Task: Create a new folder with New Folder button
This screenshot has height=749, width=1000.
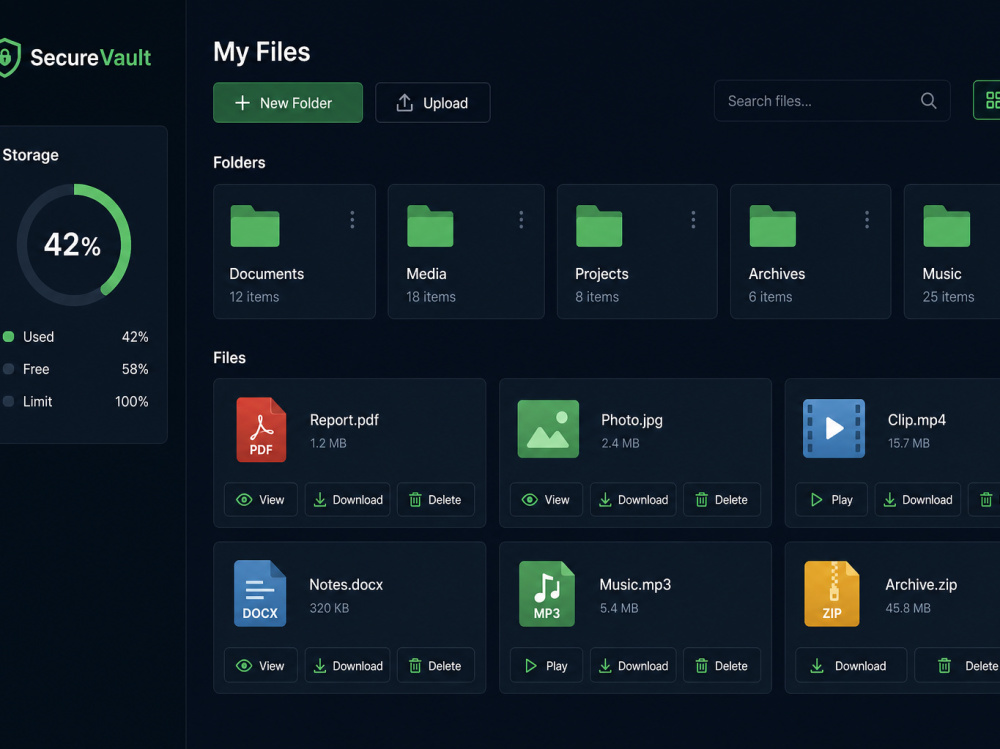Action: 288,103
